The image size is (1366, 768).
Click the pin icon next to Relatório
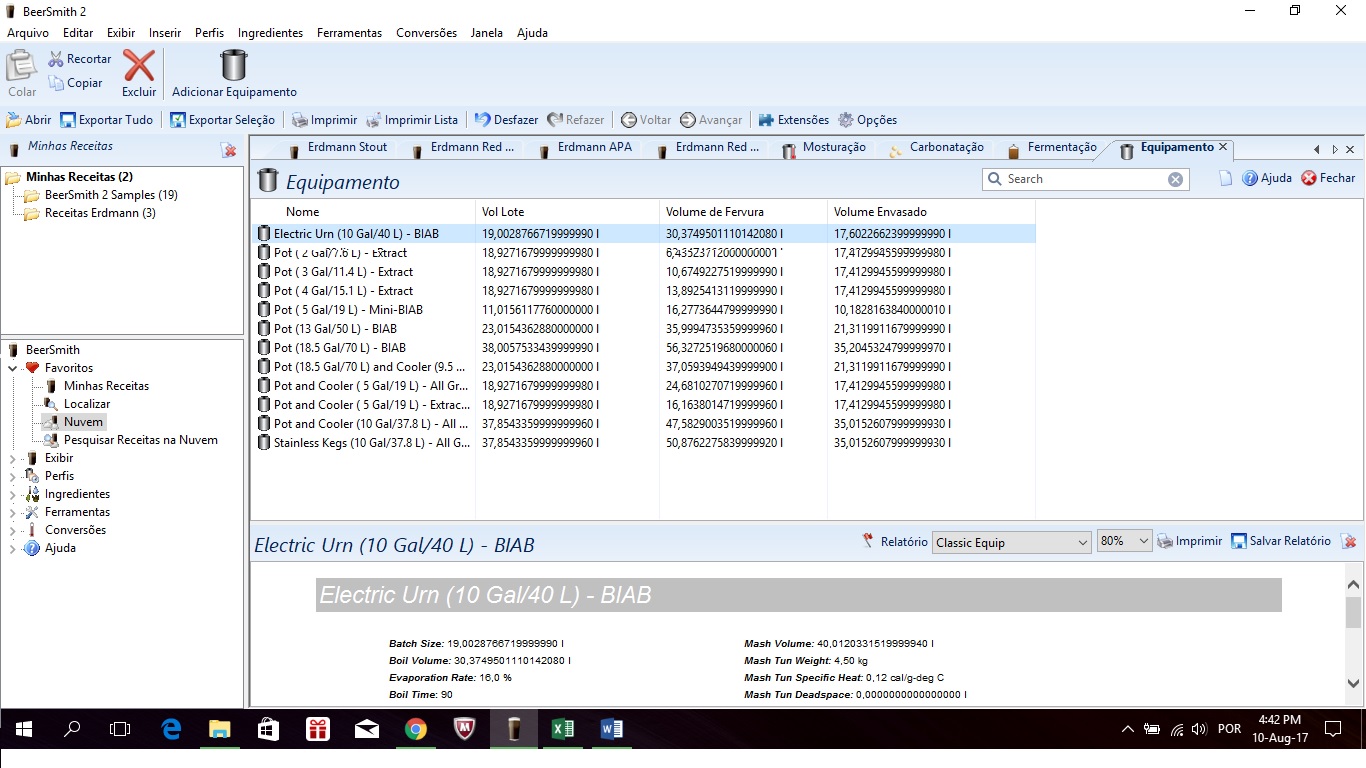(x=868, y=541)
